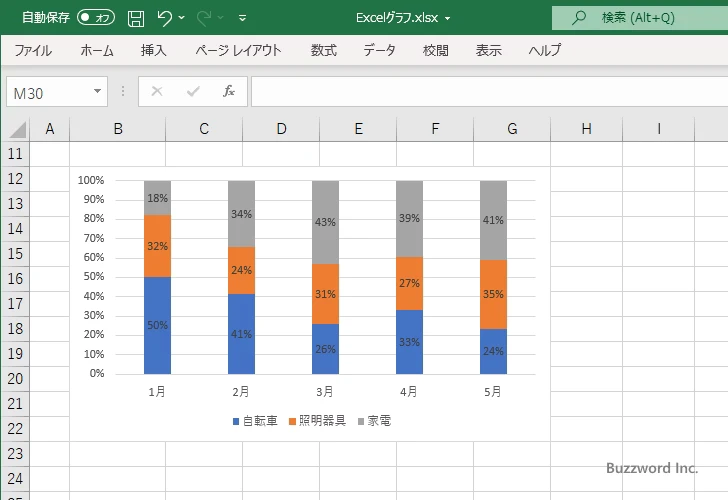Click the 24% blue segment for 5月

(494, 351)
